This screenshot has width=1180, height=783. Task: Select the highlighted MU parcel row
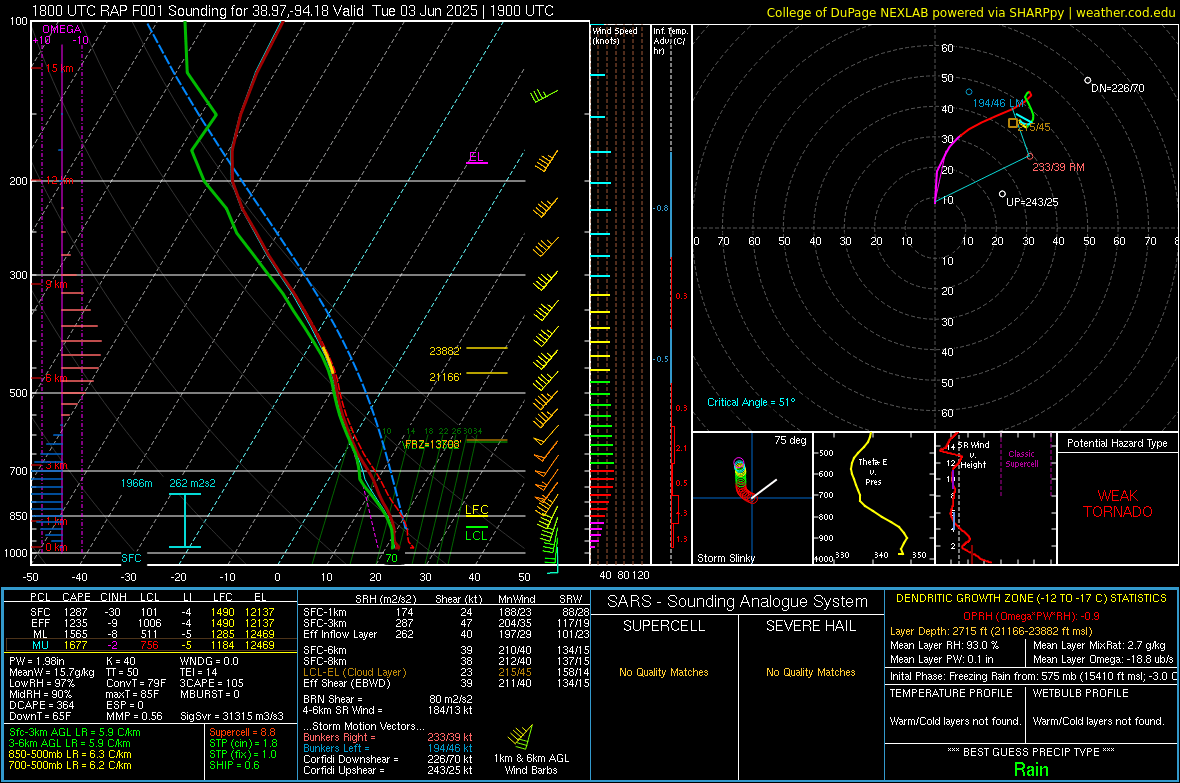pos(151,645)
